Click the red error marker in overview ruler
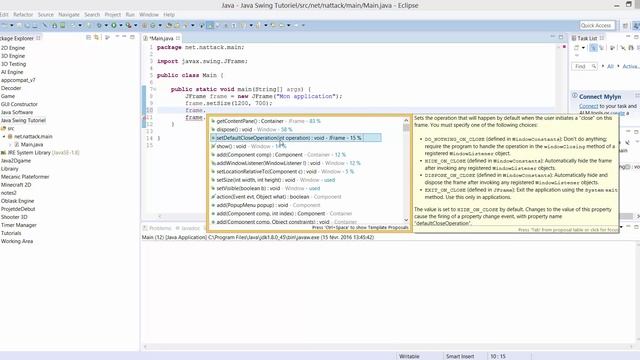 pyautogui.click(x=564, y=47)
